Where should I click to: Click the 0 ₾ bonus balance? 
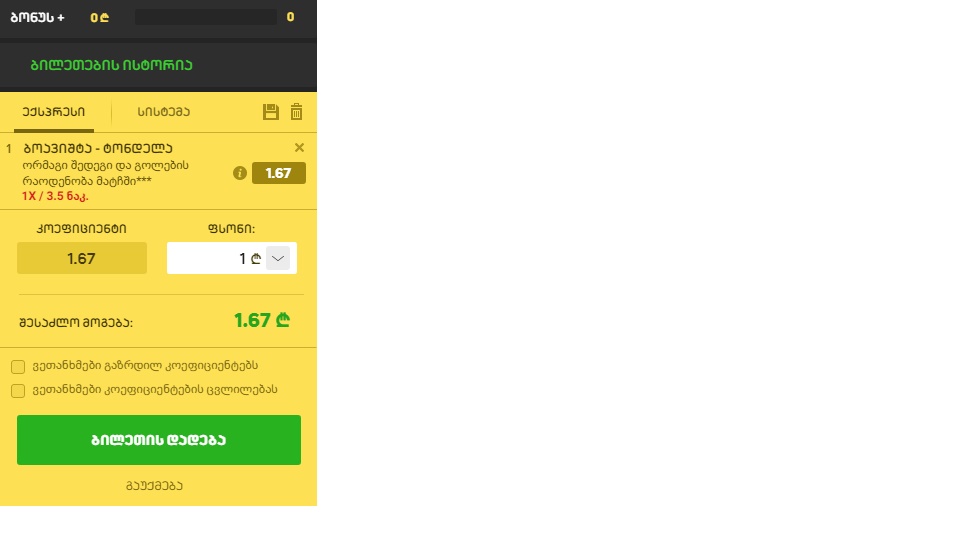pyautogui.click(x=100, y=18)
